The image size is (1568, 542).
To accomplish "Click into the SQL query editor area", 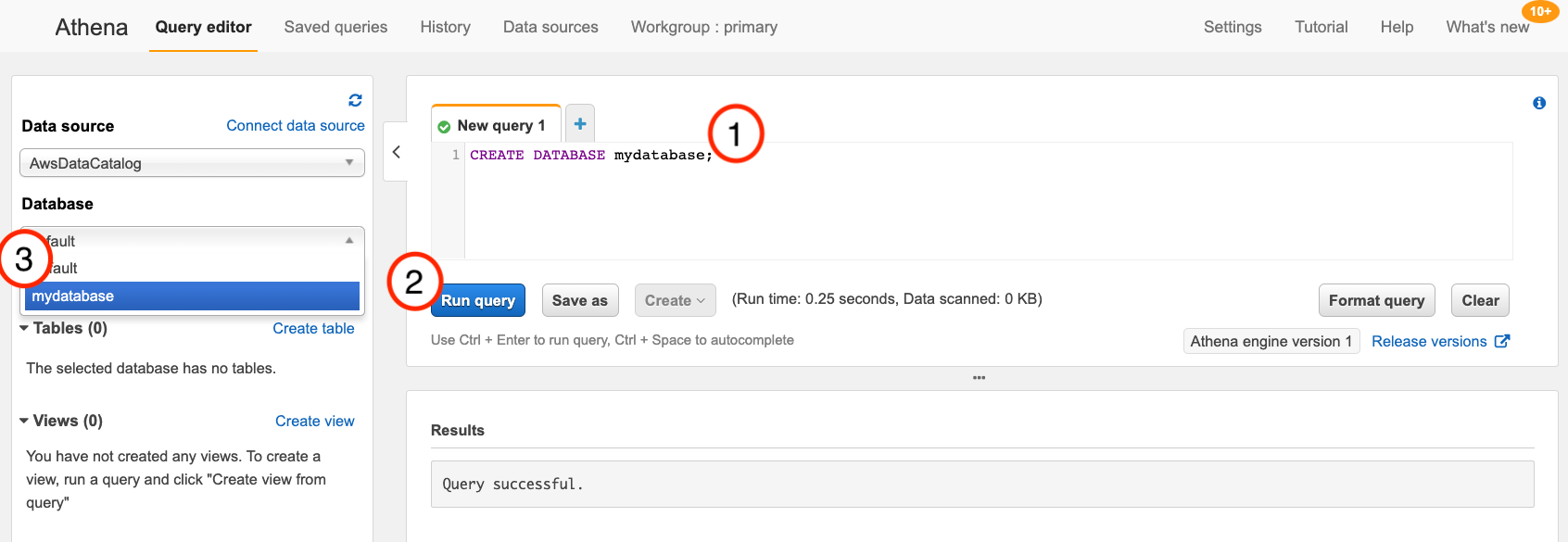I will point(988,201).
